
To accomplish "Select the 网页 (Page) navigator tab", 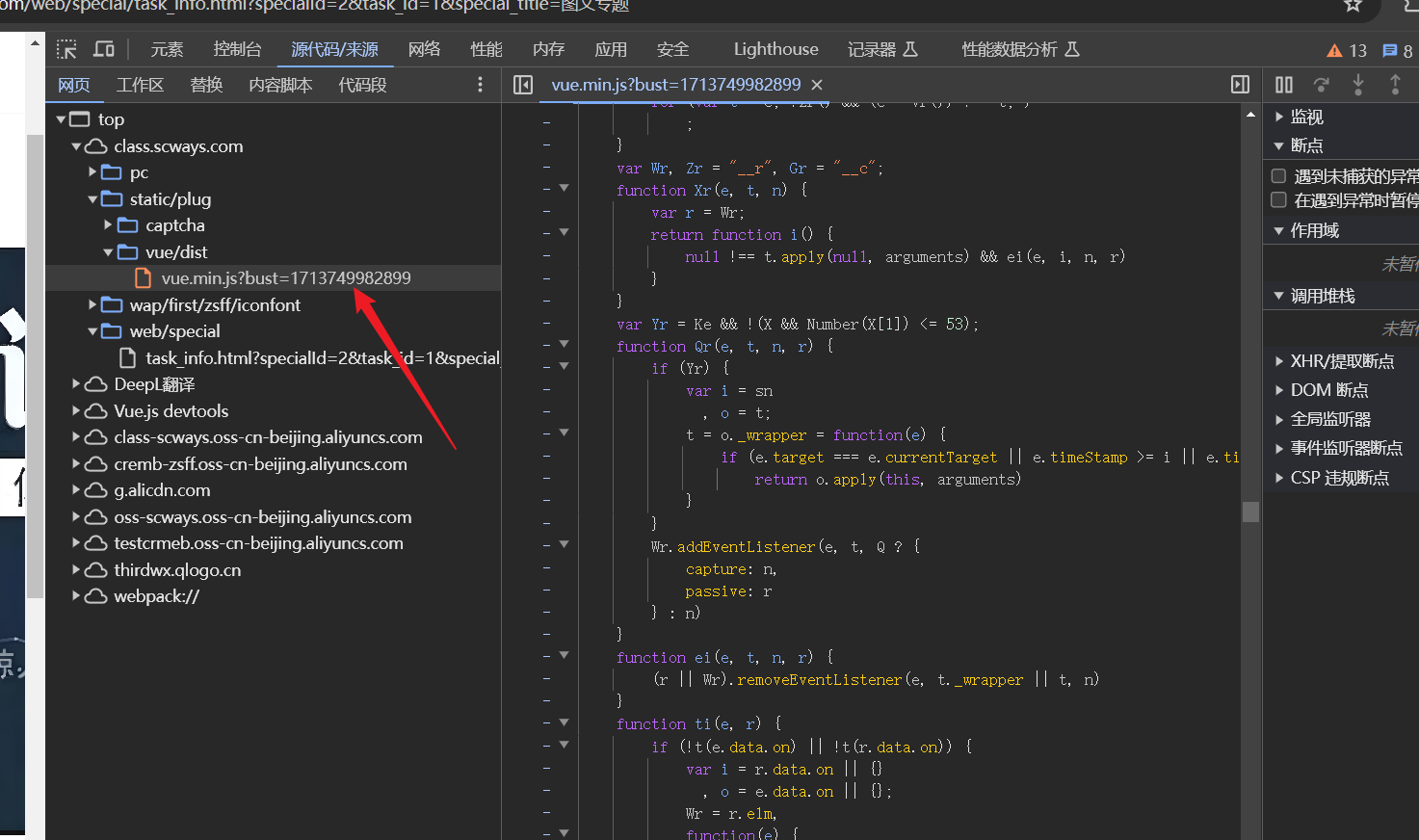I will pos(74,85).
